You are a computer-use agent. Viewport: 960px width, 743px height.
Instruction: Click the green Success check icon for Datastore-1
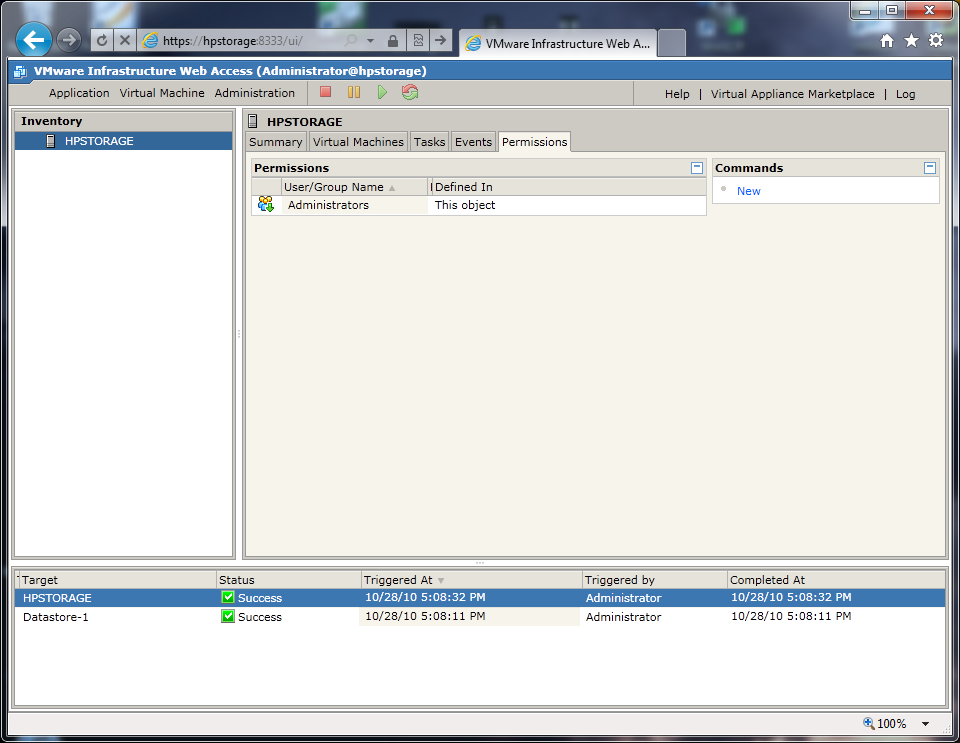228,616
